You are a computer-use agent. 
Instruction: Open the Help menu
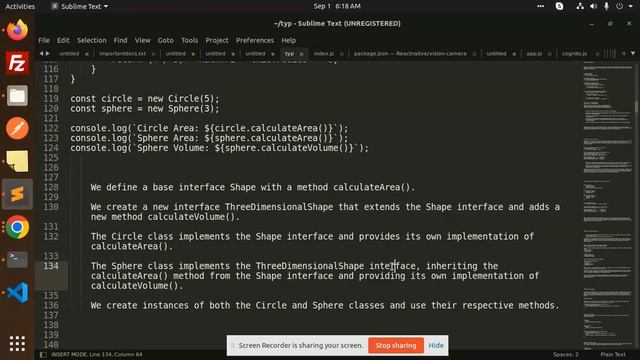pyautogui.click(x=289, y=40)
